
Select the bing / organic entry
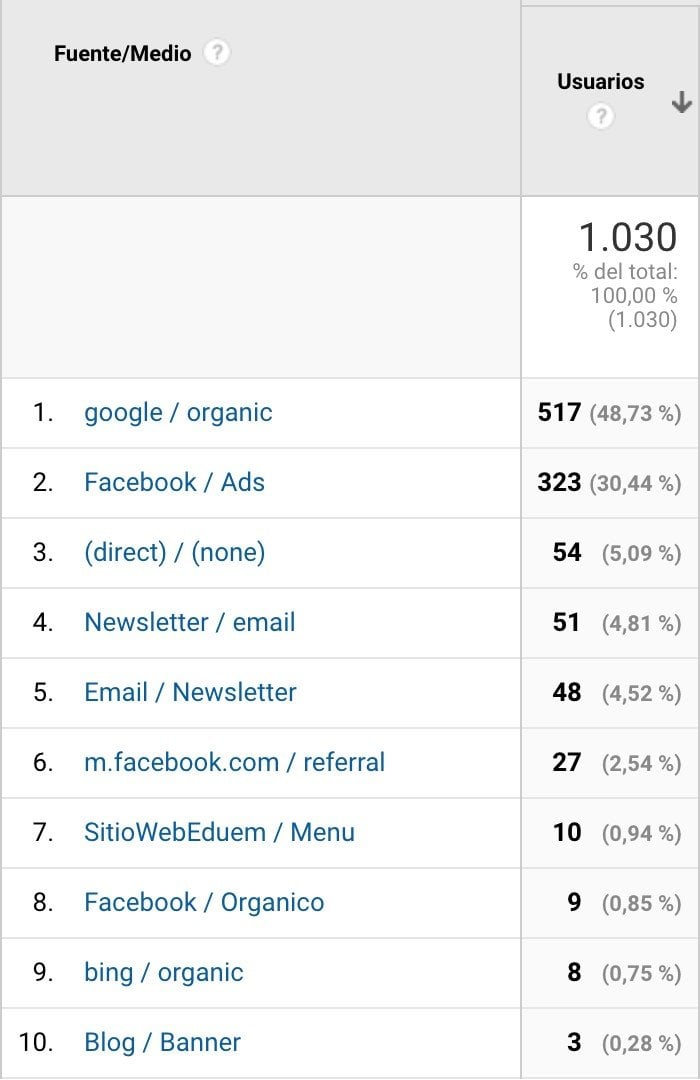pos(164,972)
